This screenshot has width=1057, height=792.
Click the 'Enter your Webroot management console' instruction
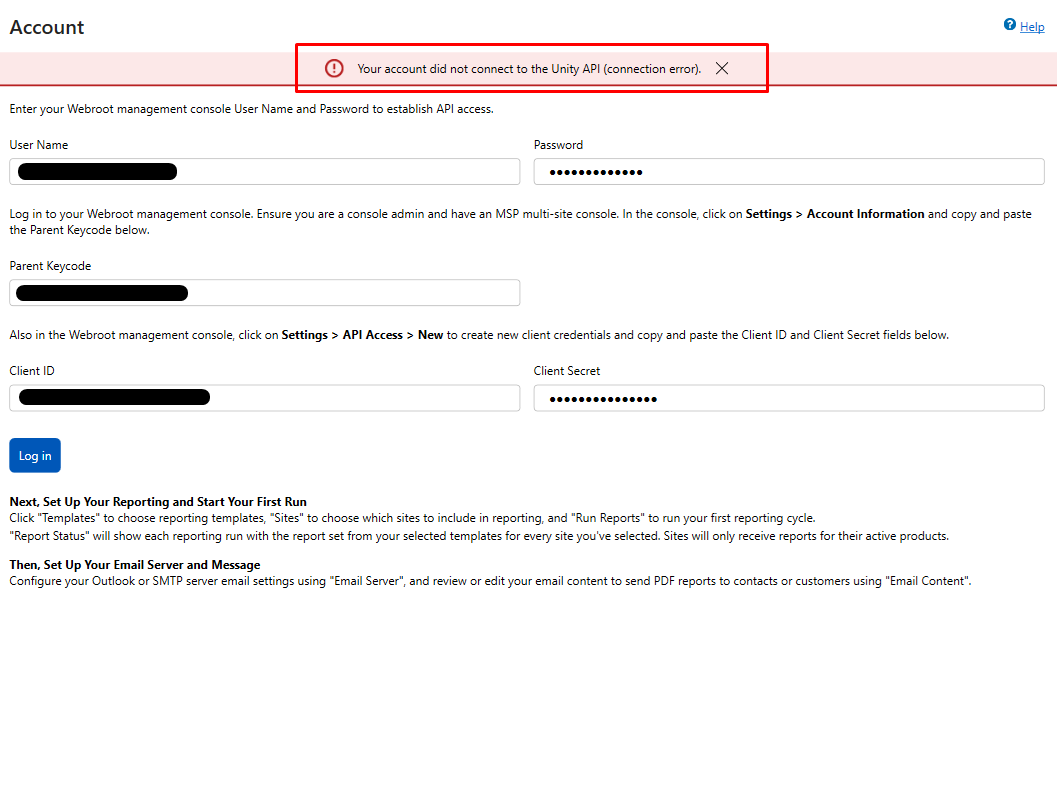(x=251, y=109)
